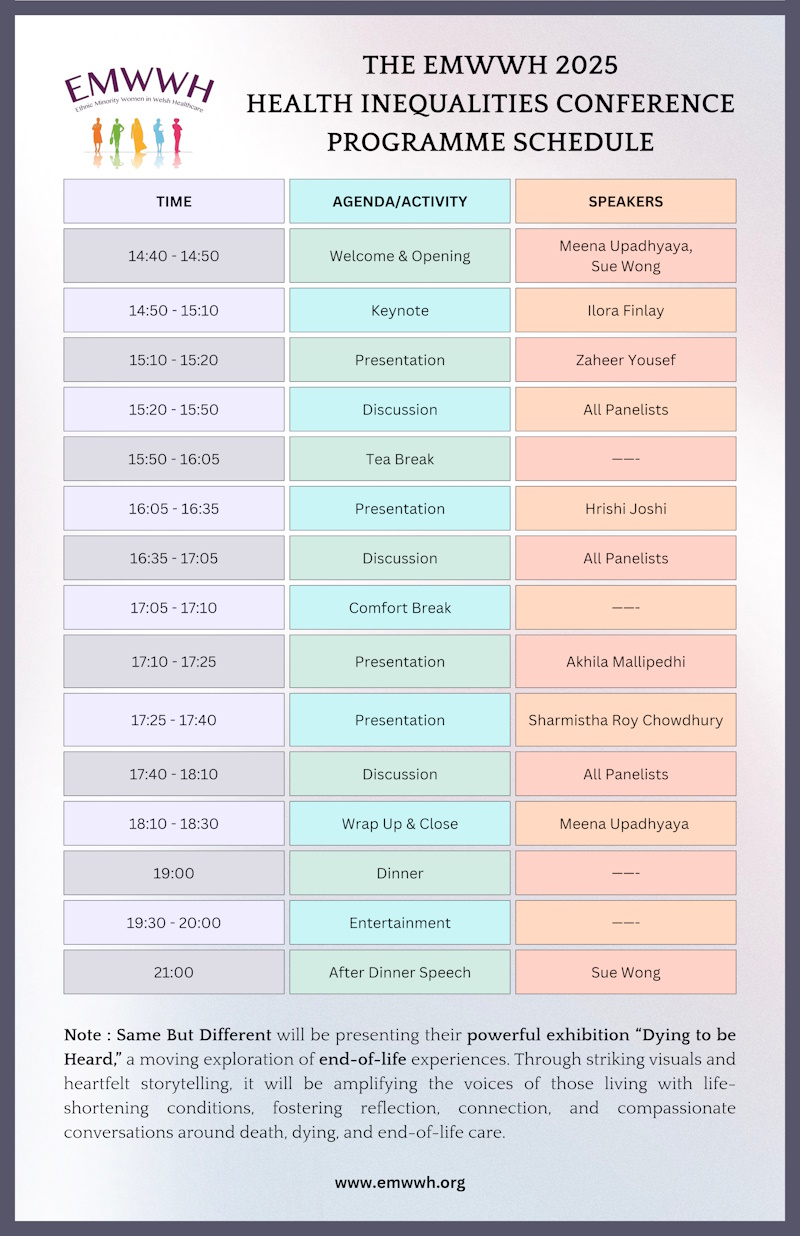
Task: Click the Comfort Break cell
Action: (x=400, y=607)
